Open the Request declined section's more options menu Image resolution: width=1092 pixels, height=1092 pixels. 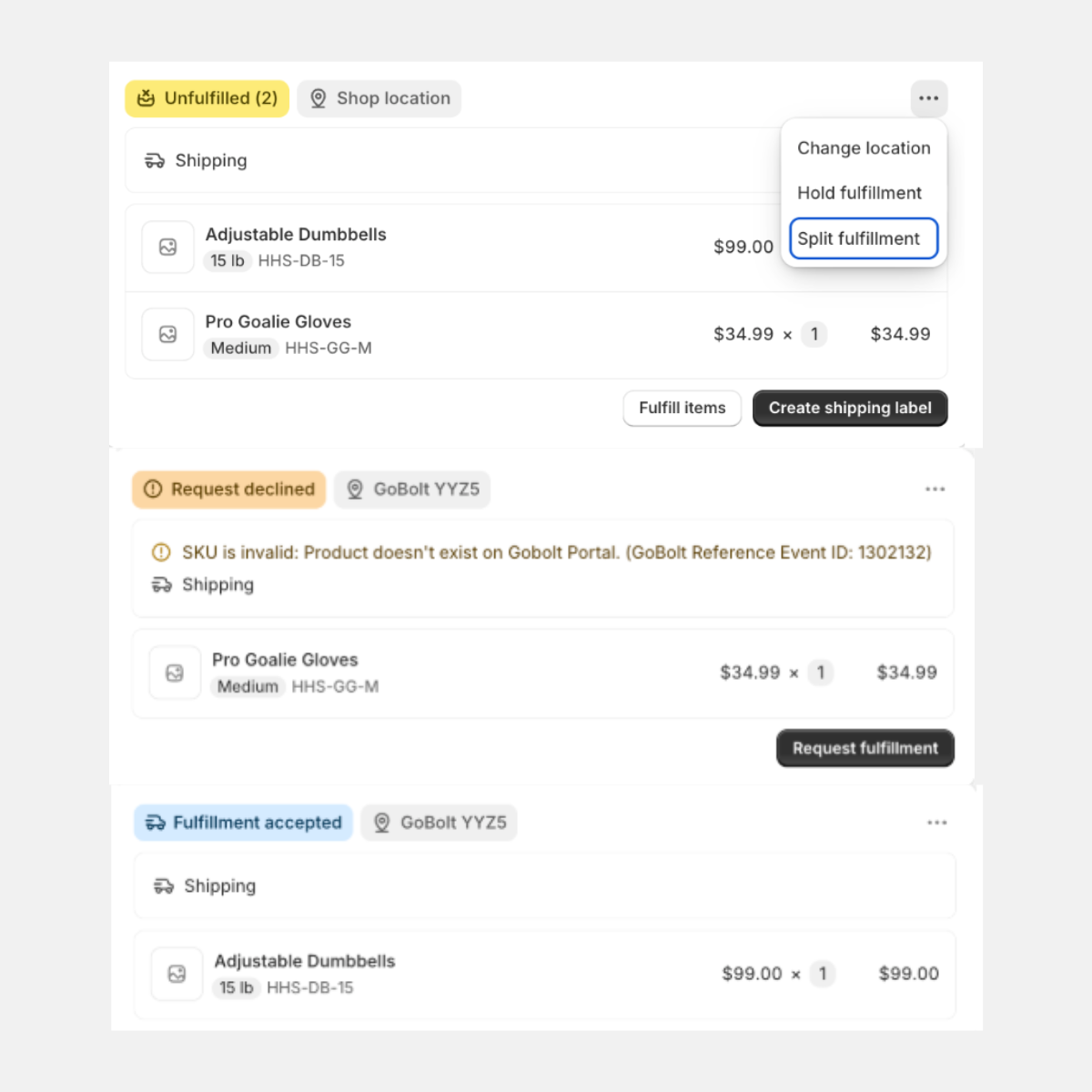(x=935, y=490)
